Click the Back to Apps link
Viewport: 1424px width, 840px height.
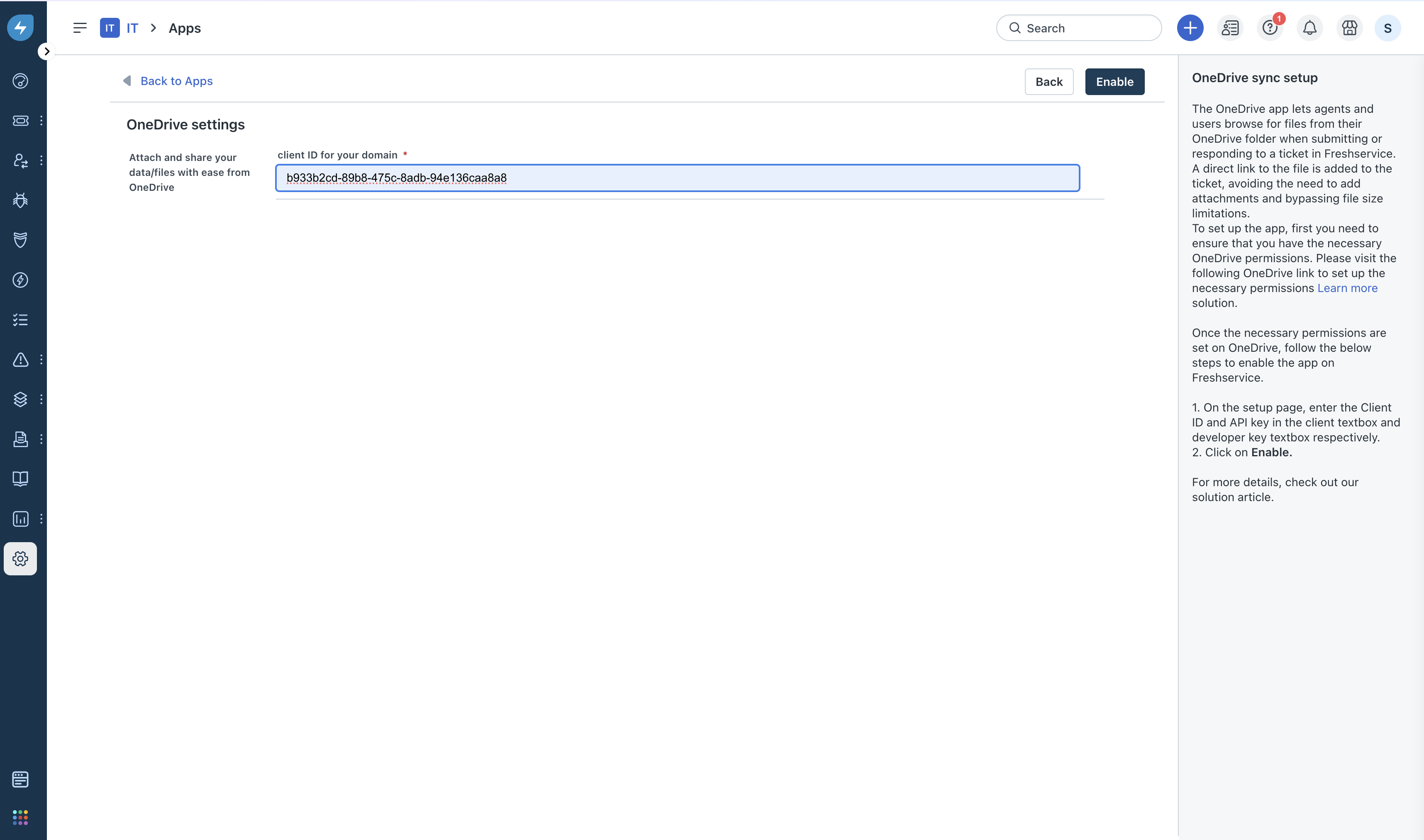pos(176,81)
